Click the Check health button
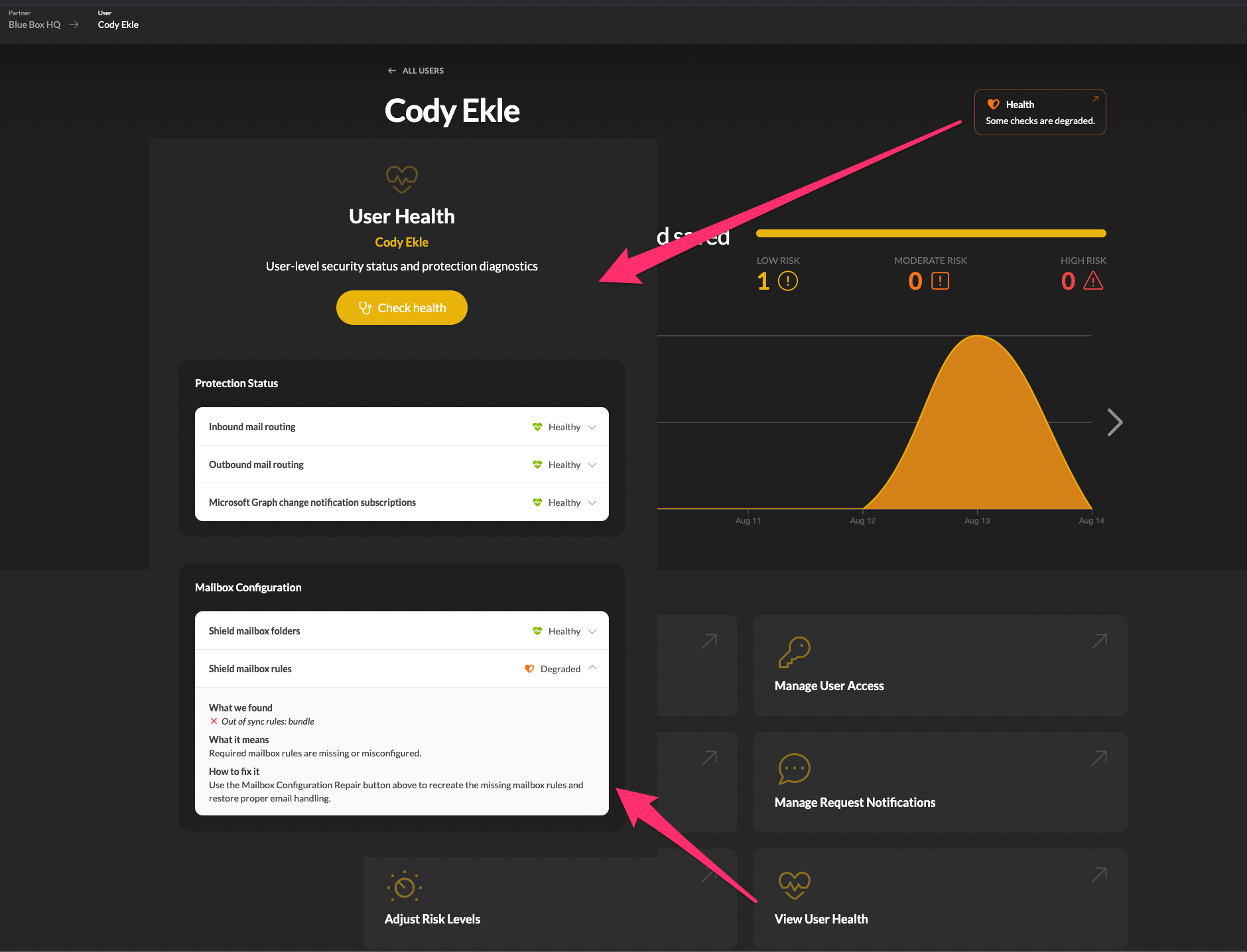 (x=401, y=308)
